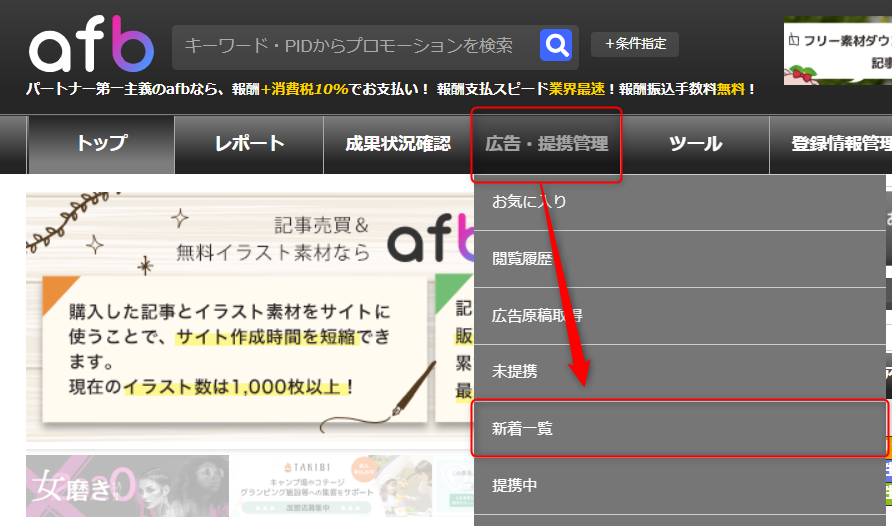The width and height of the screenshot is (892, 526).
Task: Open the 登録情報管理 navigation tab
Action: pyautogui.click(x=831, y=144)
